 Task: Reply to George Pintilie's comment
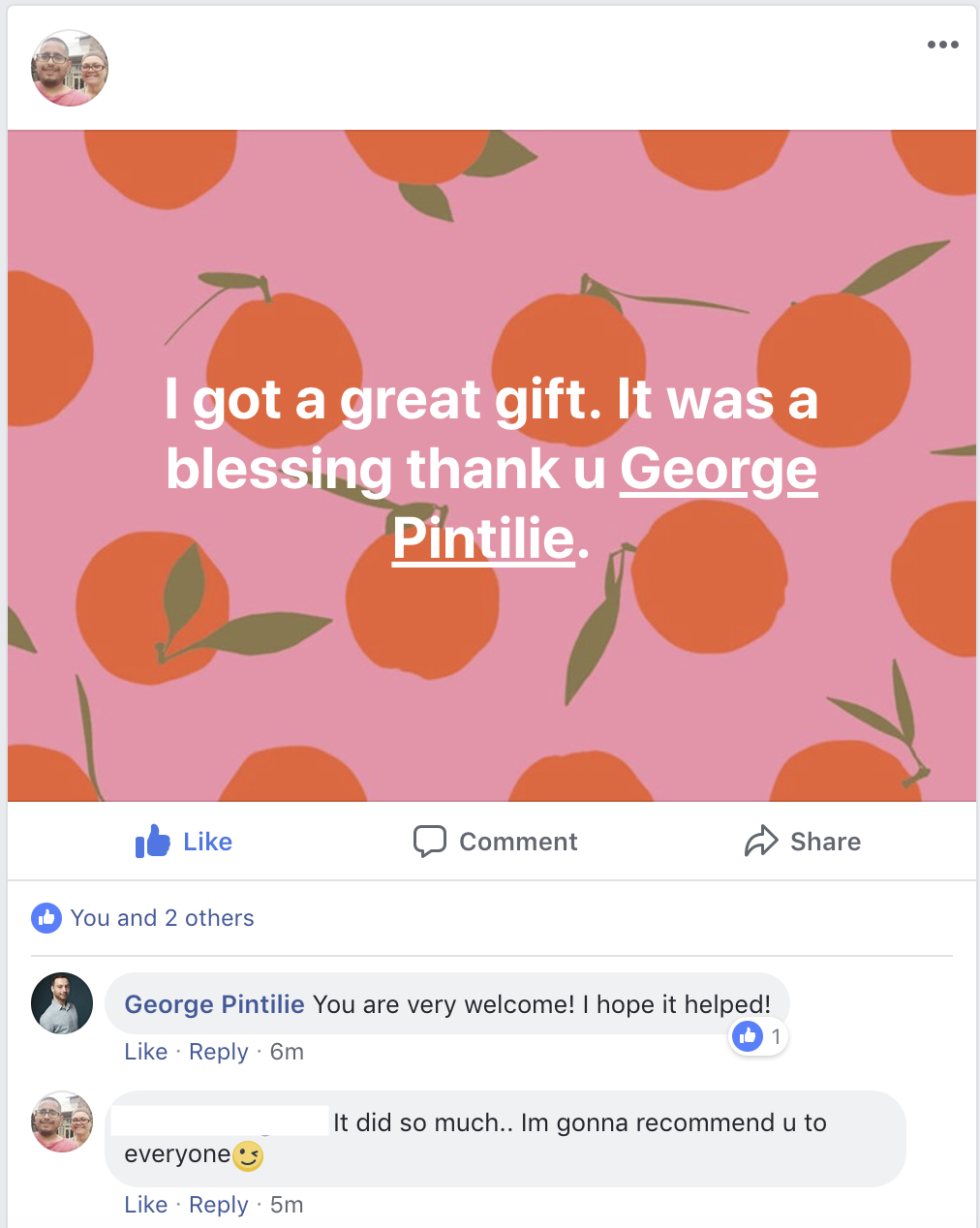coord(218,1052)
